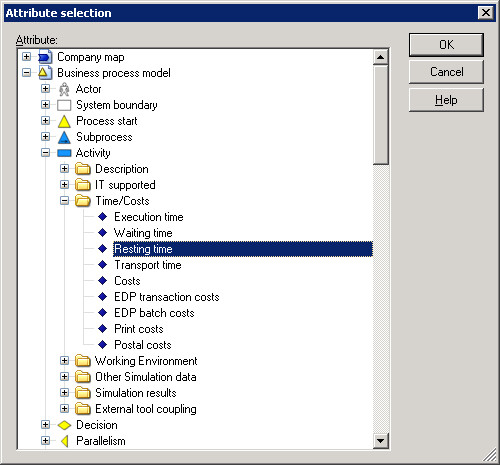Expand the Simulation results folder

point(65,393)
